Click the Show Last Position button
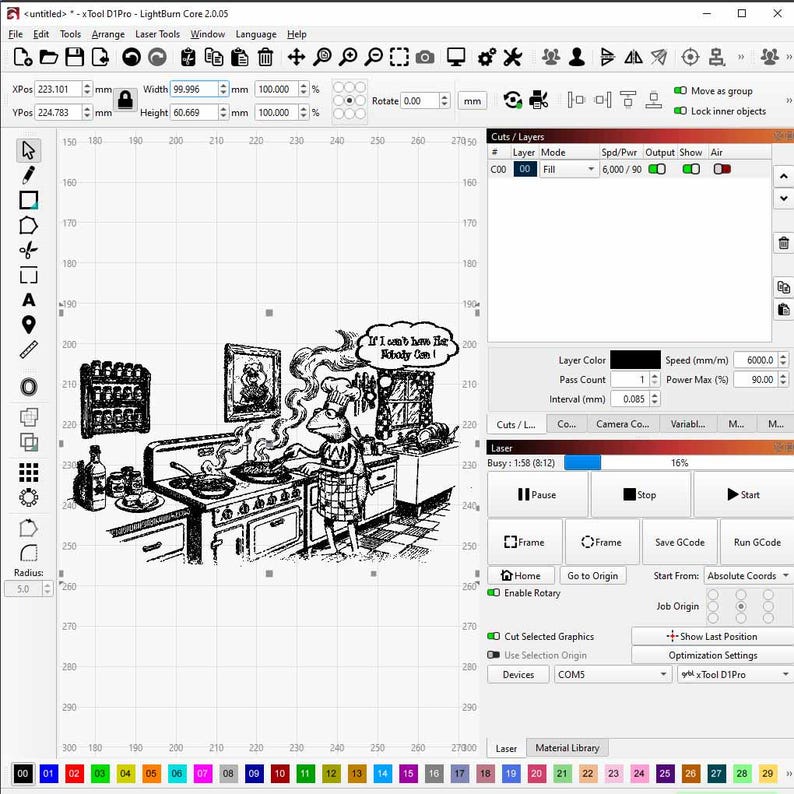794x794 pixels. pos(712,636)
